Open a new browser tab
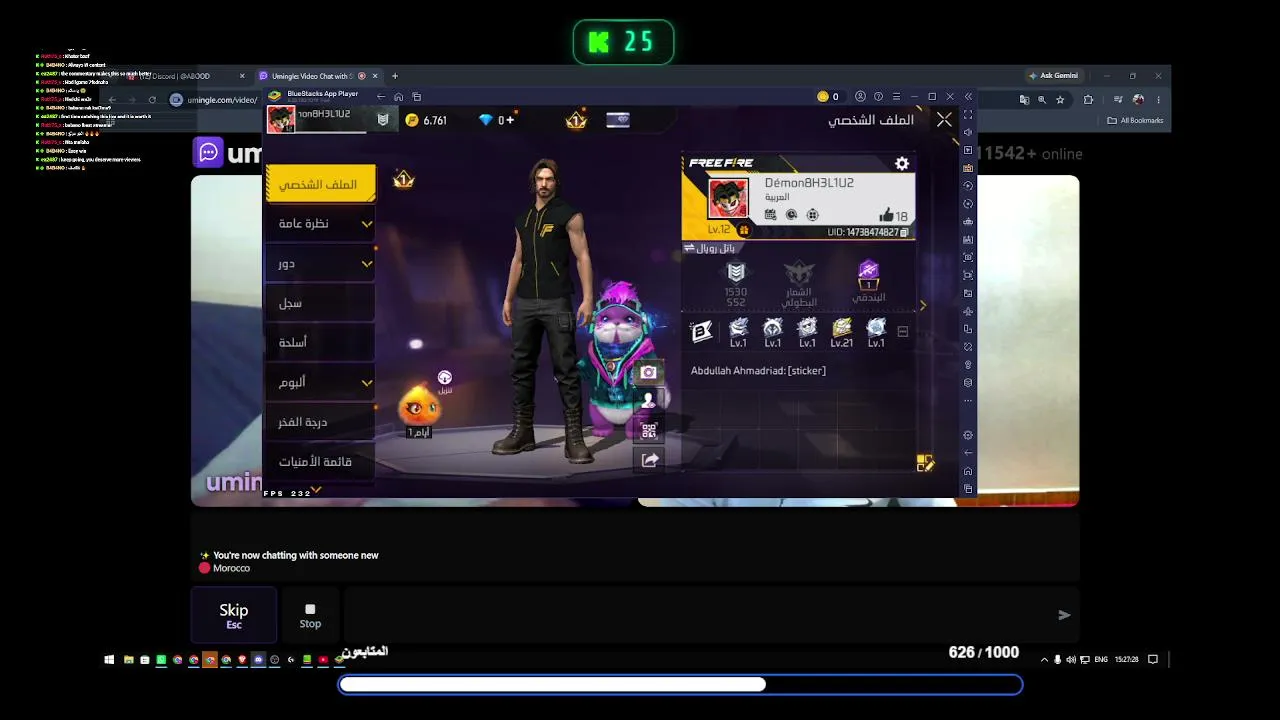 pyautogui.click(x=395, y=76)
